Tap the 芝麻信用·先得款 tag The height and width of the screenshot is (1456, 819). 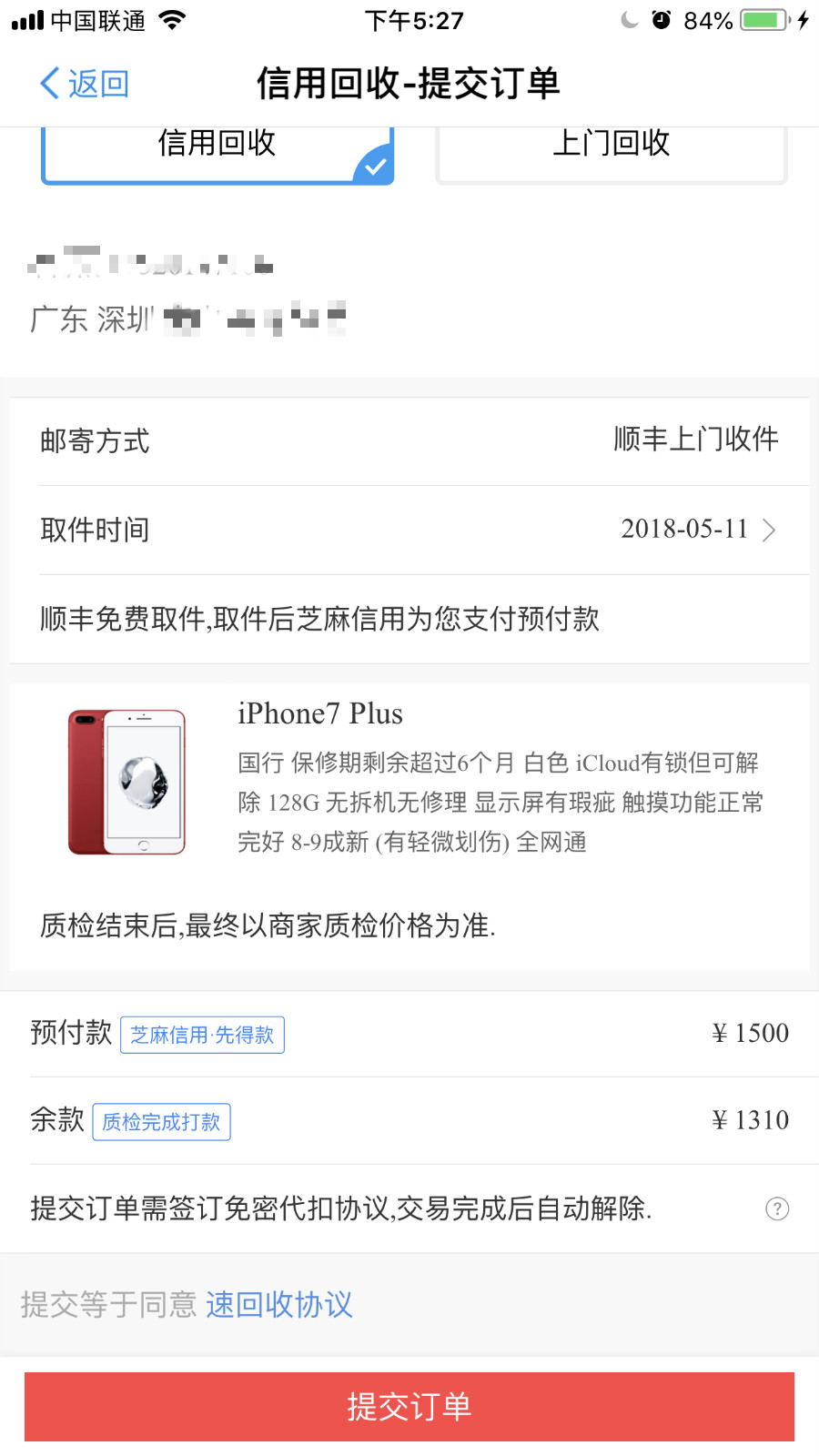(202, 1035)
